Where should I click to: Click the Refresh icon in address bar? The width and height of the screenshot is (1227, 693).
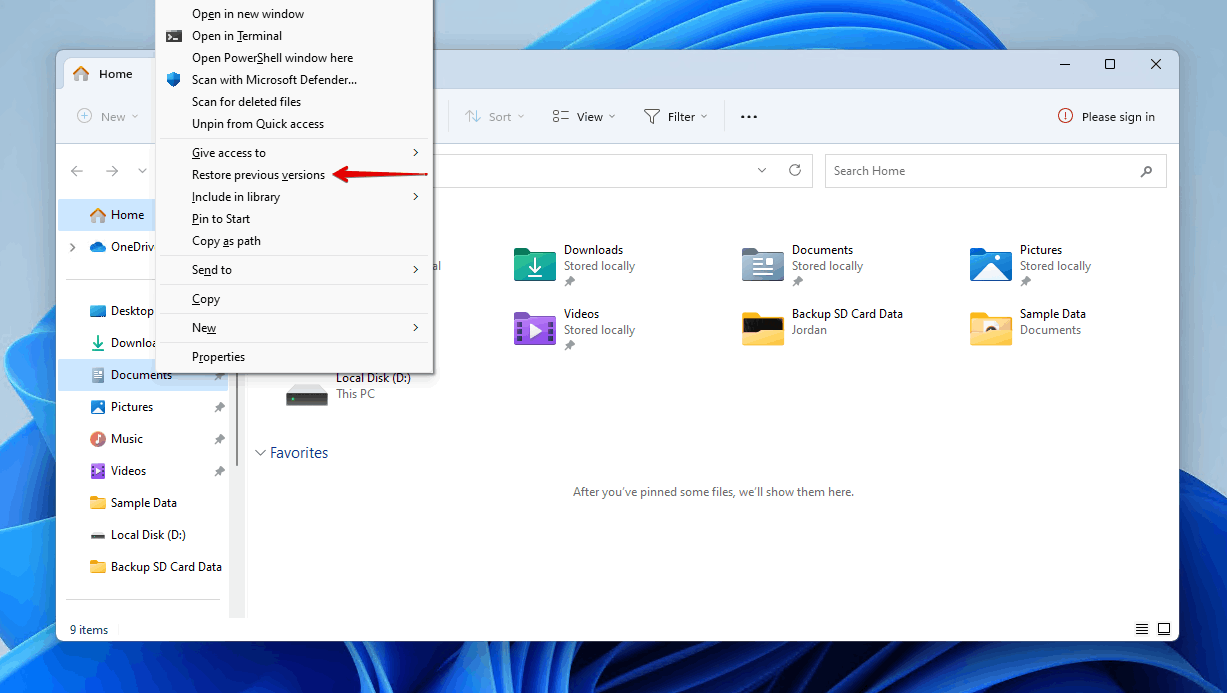[795, 171]
